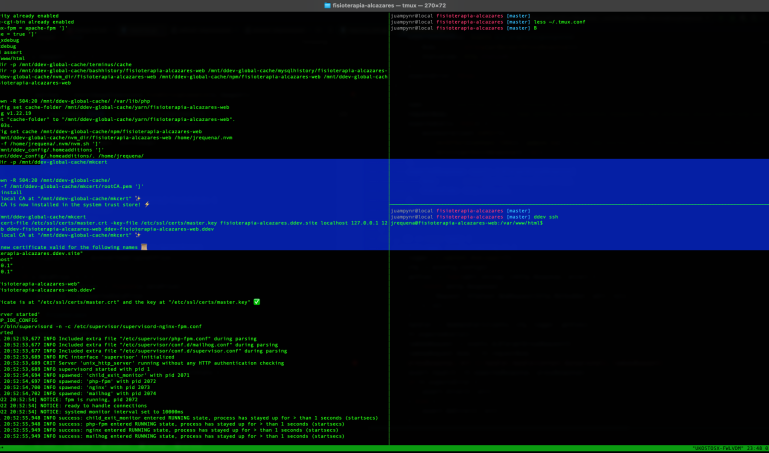Click the 'ddev ssh' command in bottom-right pane

tap(546, 217)
